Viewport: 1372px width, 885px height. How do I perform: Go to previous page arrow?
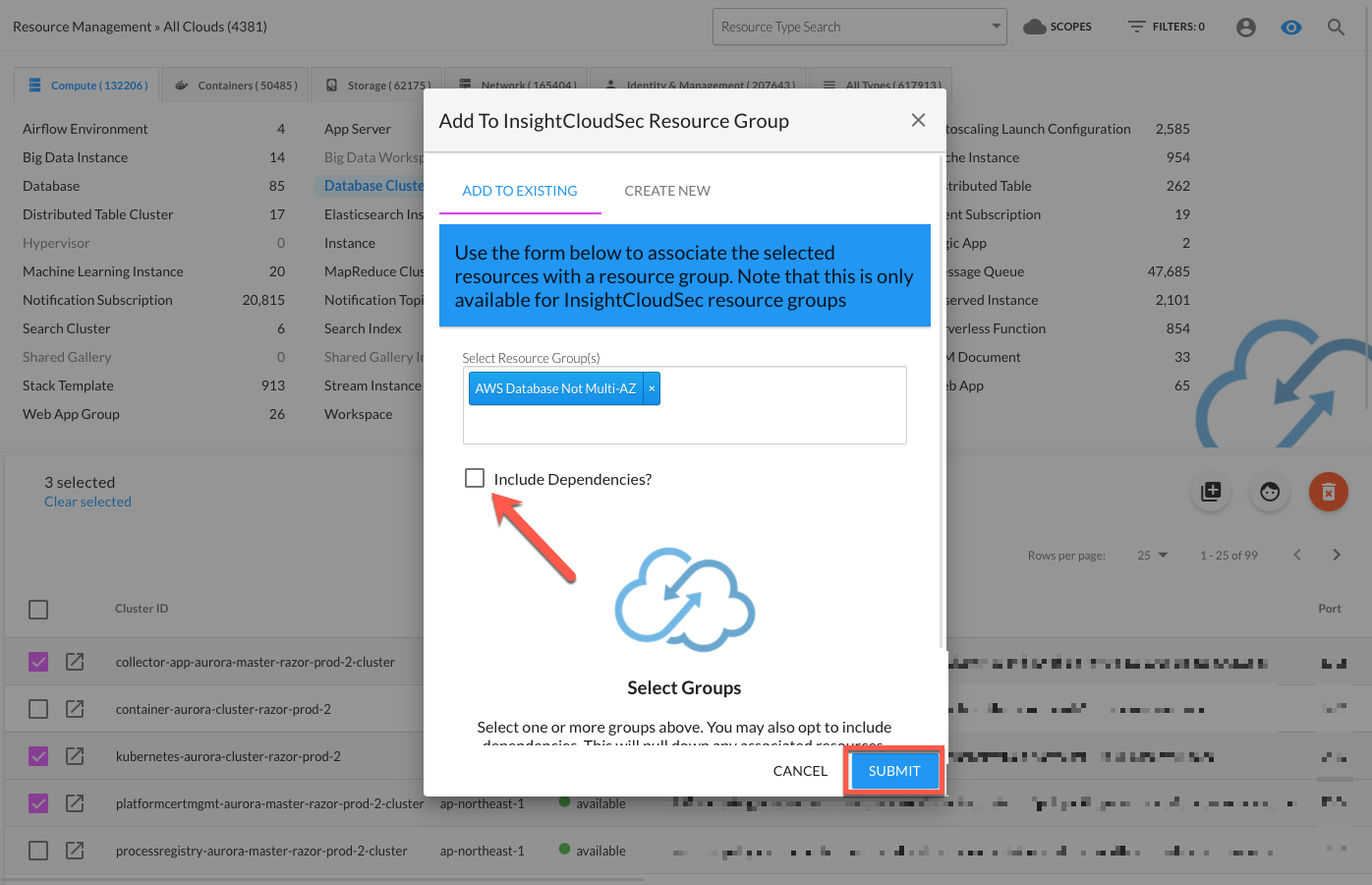click(1297, 555)
